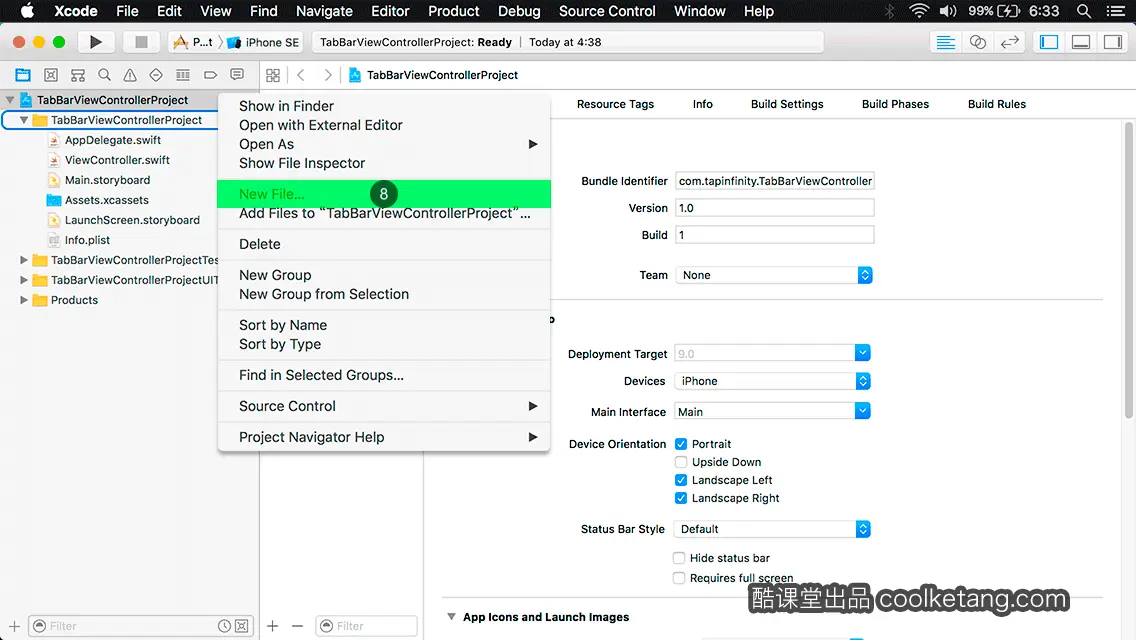Open the Breakpoint navigator icon
This screenshot has height=640, width=1136.
pyautogui.click(x=210, y=75)
